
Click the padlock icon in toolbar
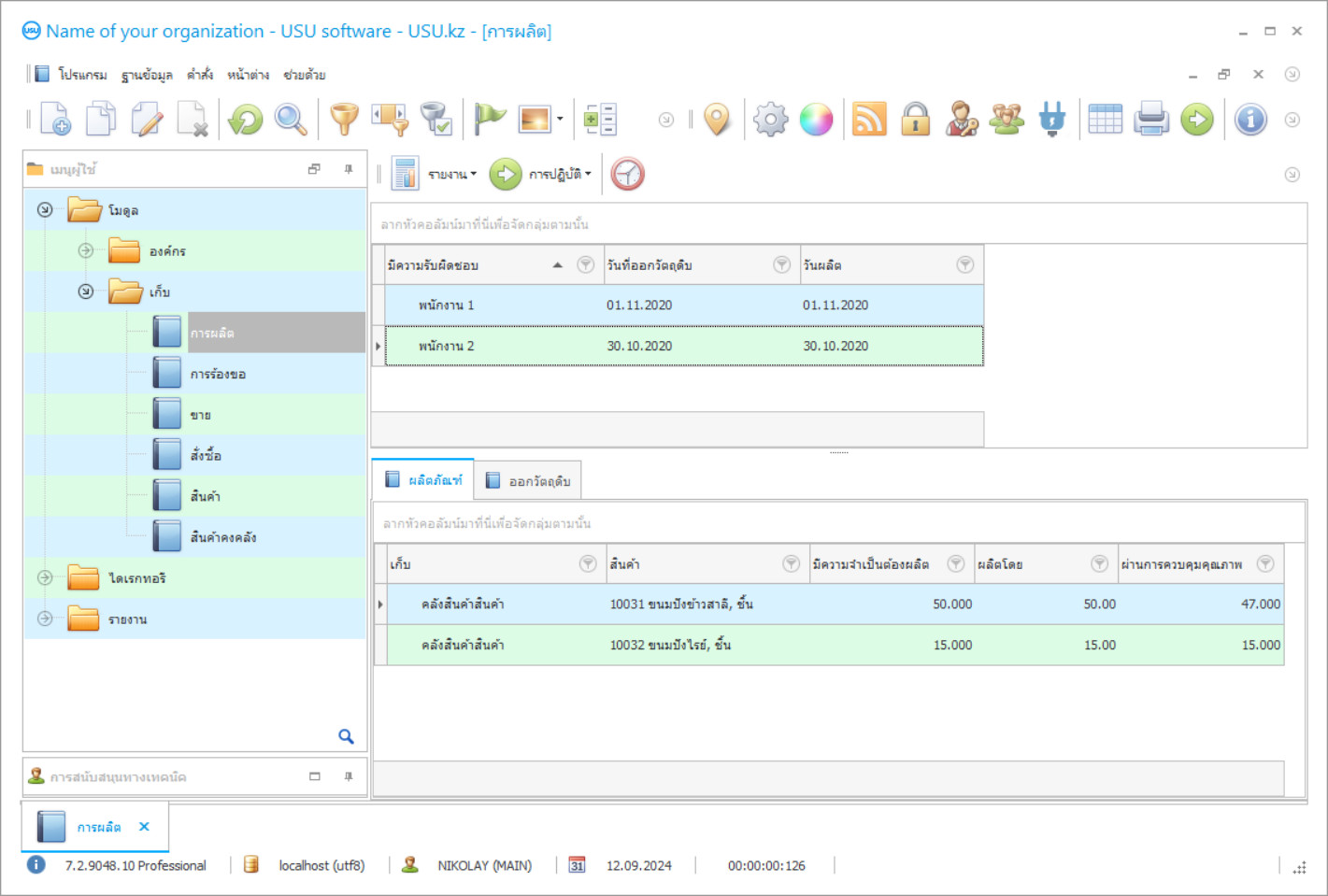[915, 120]
